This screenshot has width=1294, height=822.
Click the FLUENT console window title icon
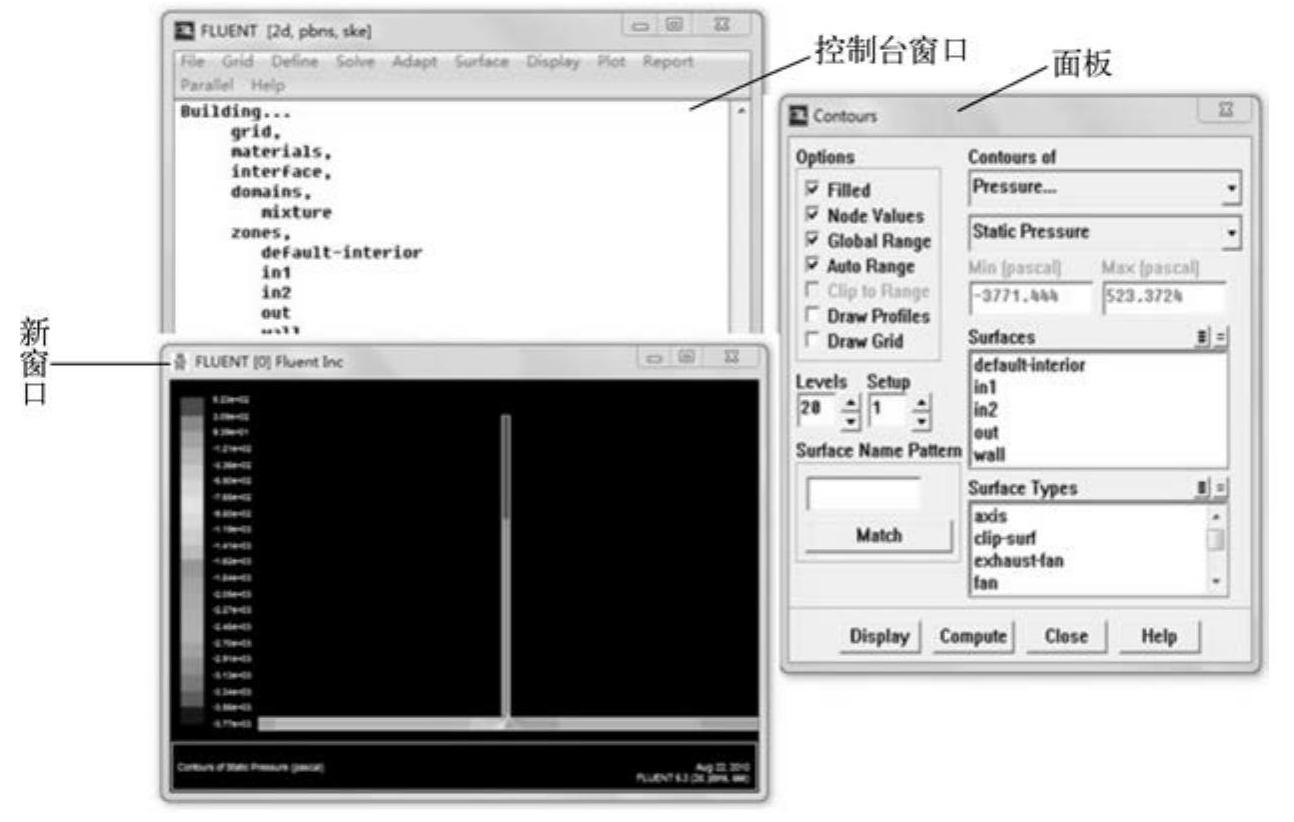pyautogui.click(x=183, y=32)
